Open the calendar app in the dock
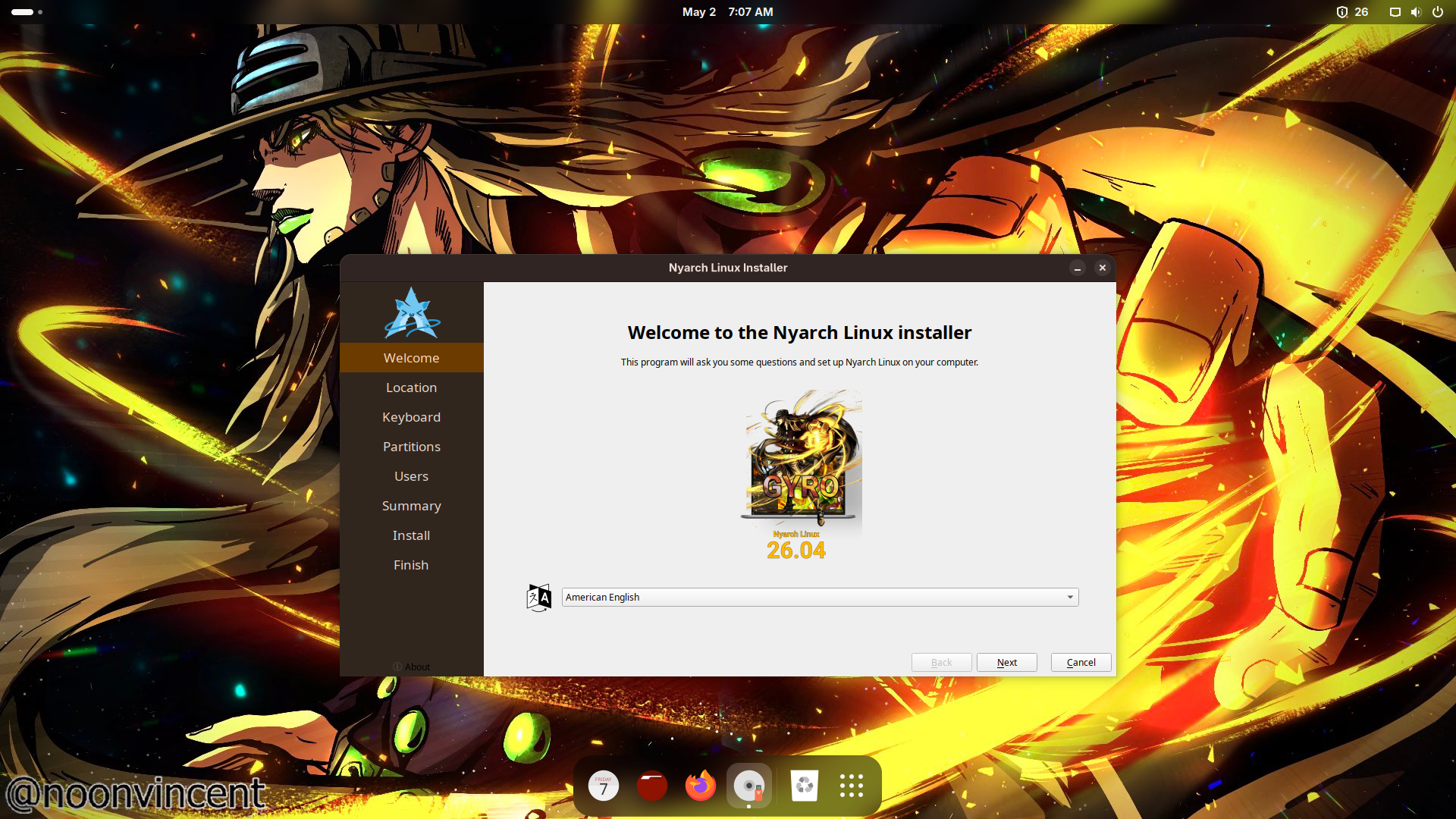Screen dimensions: 1456x819 [604, 786]
